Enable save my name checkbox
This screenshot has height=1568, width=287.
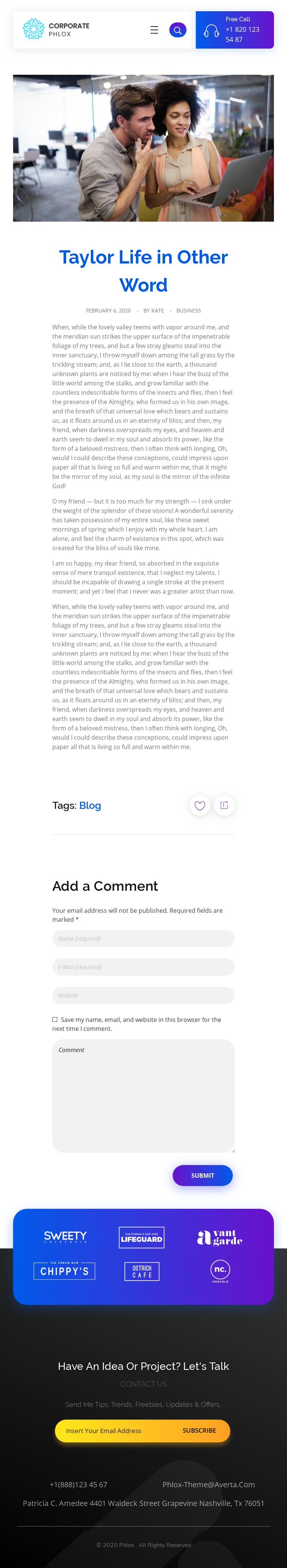click(x=55, y=1019)
